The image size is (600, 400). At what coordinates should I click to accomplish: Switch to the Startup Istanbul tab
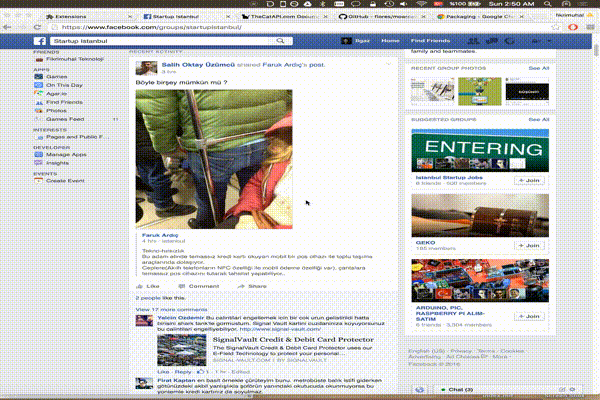(186, 16)
